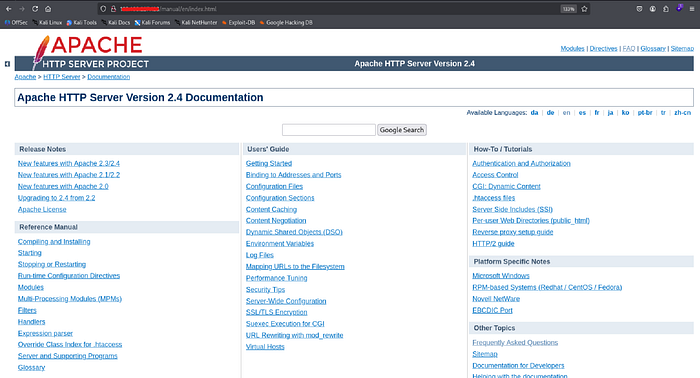Click the 133% zoom level indicator
Viewport: 700px width, 378px height.
coord(568,9)
